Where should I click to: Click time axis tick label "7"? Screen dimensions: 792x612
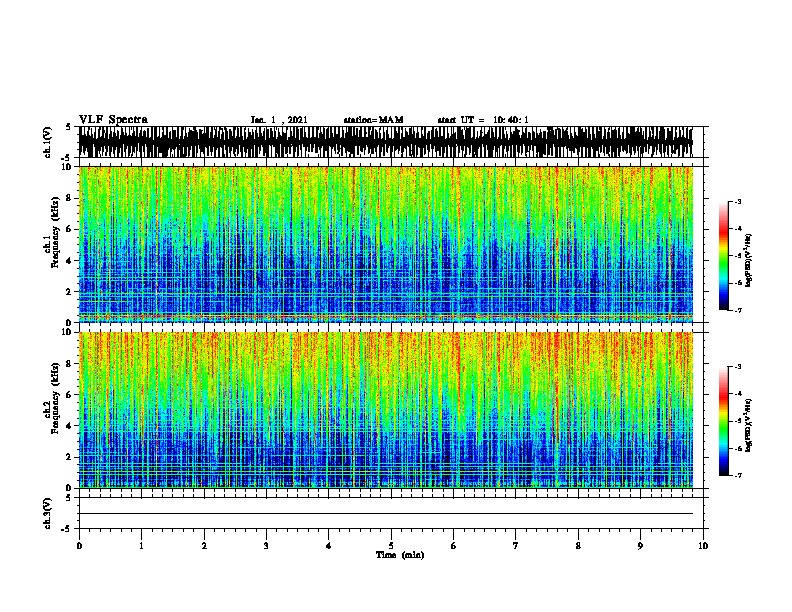point(516,546)
